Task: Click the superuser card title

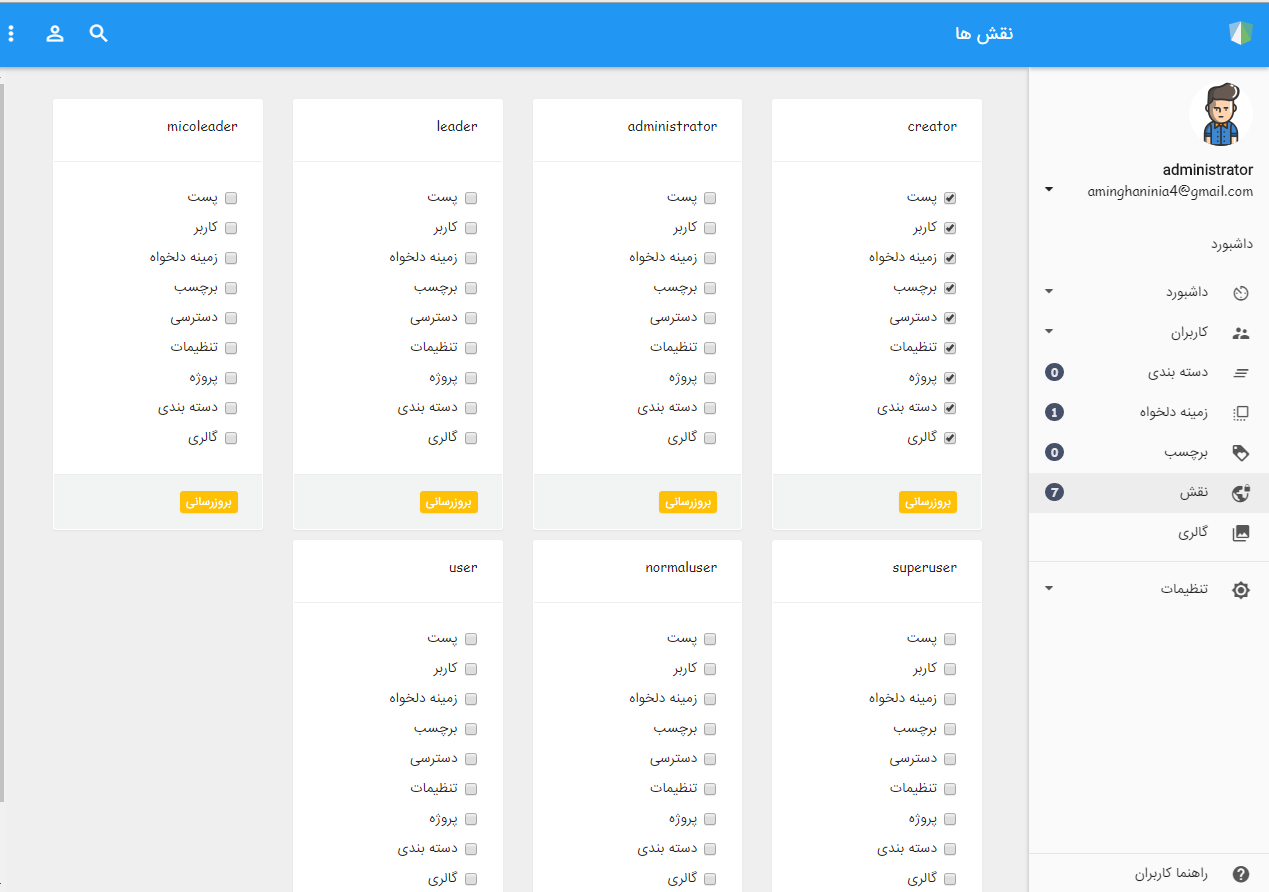Action: coord(924,568)
